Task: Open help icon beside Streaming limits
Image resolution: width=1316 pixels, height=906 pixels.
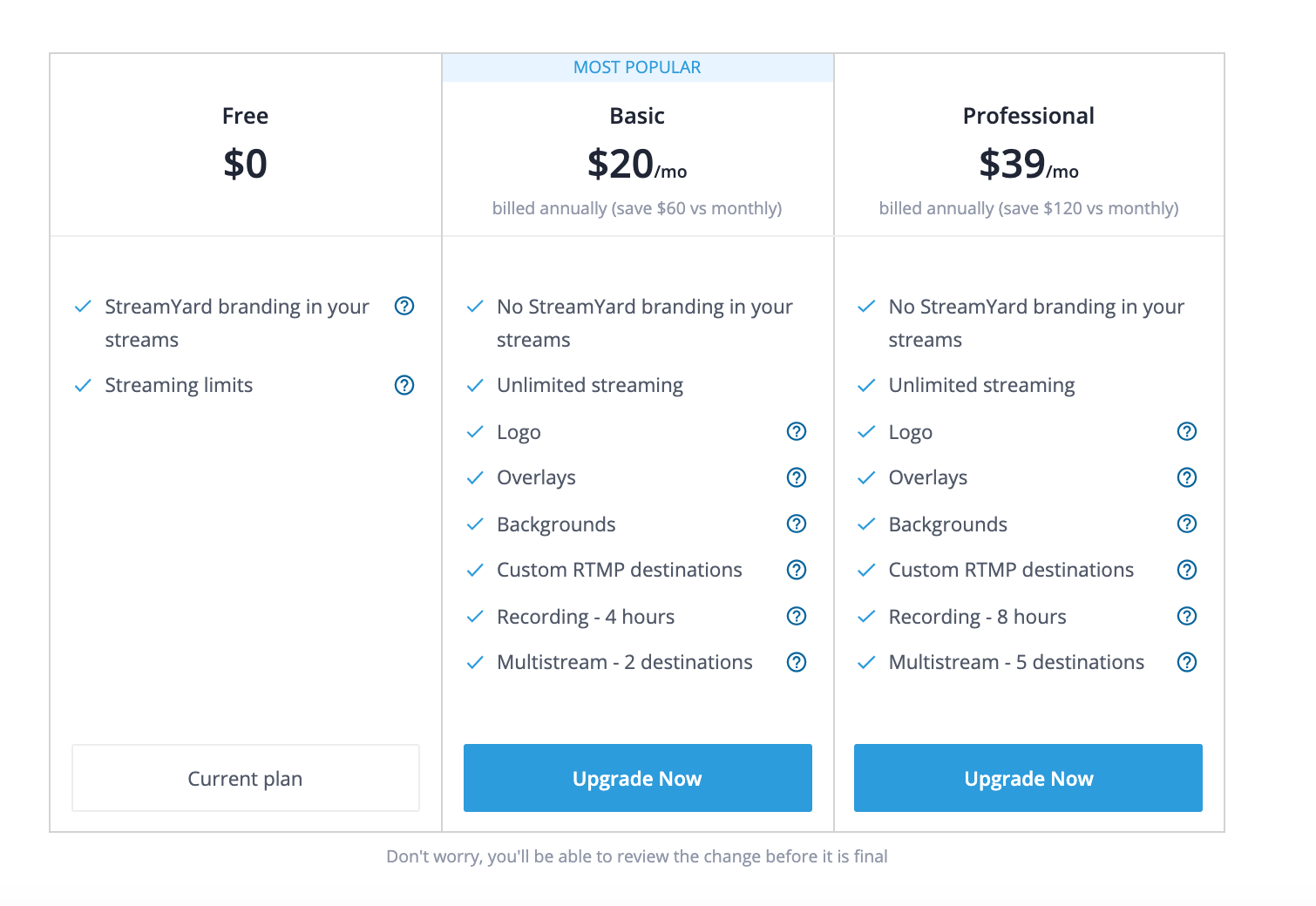Action: click(404, 385)
